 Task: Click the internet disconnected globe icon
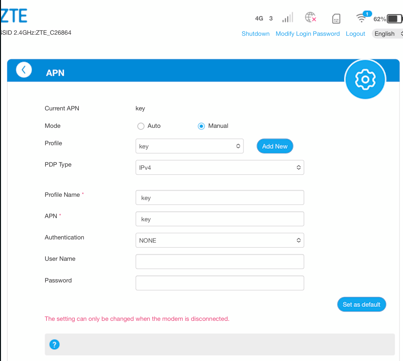[x=310, y=17]
